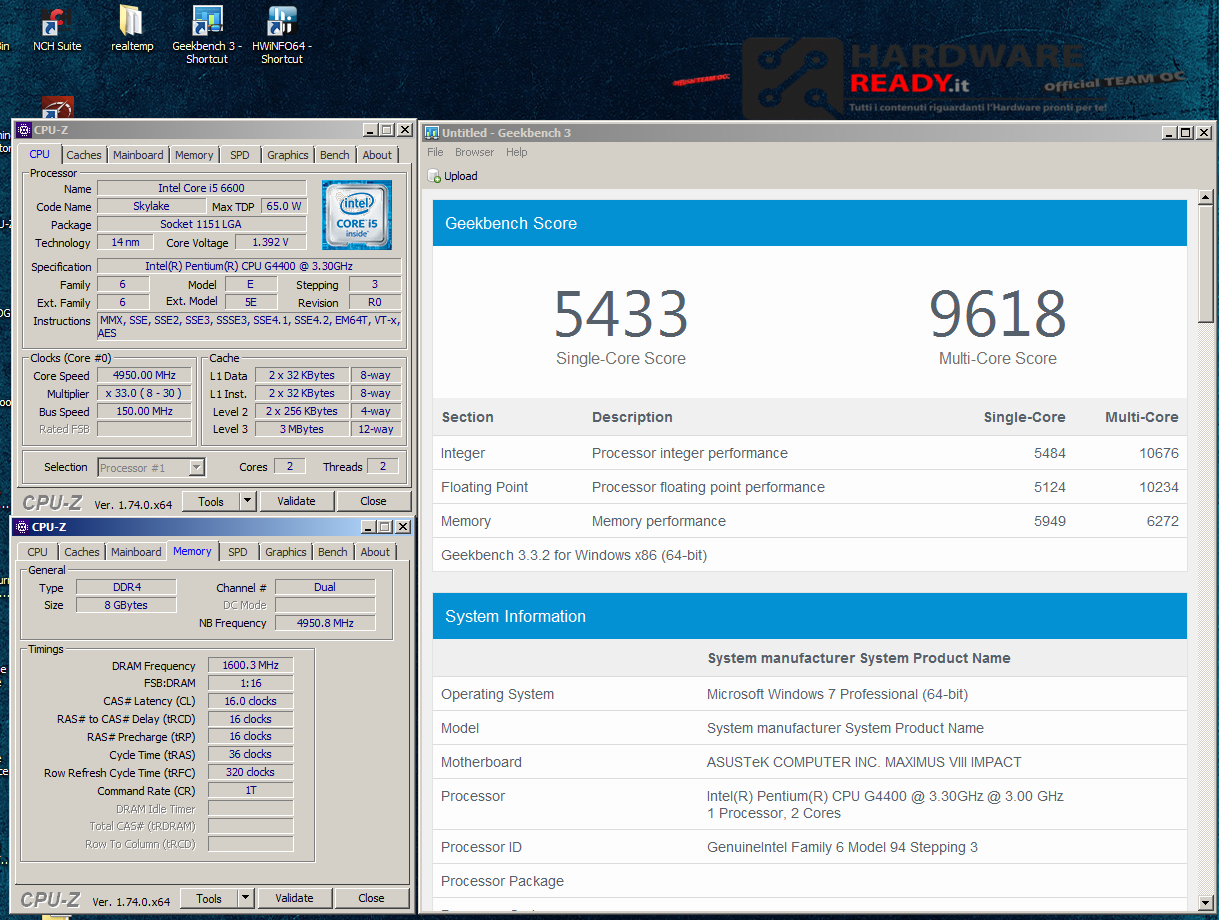This screenshot has width=1219, height=920.
Task: Expand Tools dropdown arrow in top CPU-Z
Action: pyautogui.click(x=248, y=501)
